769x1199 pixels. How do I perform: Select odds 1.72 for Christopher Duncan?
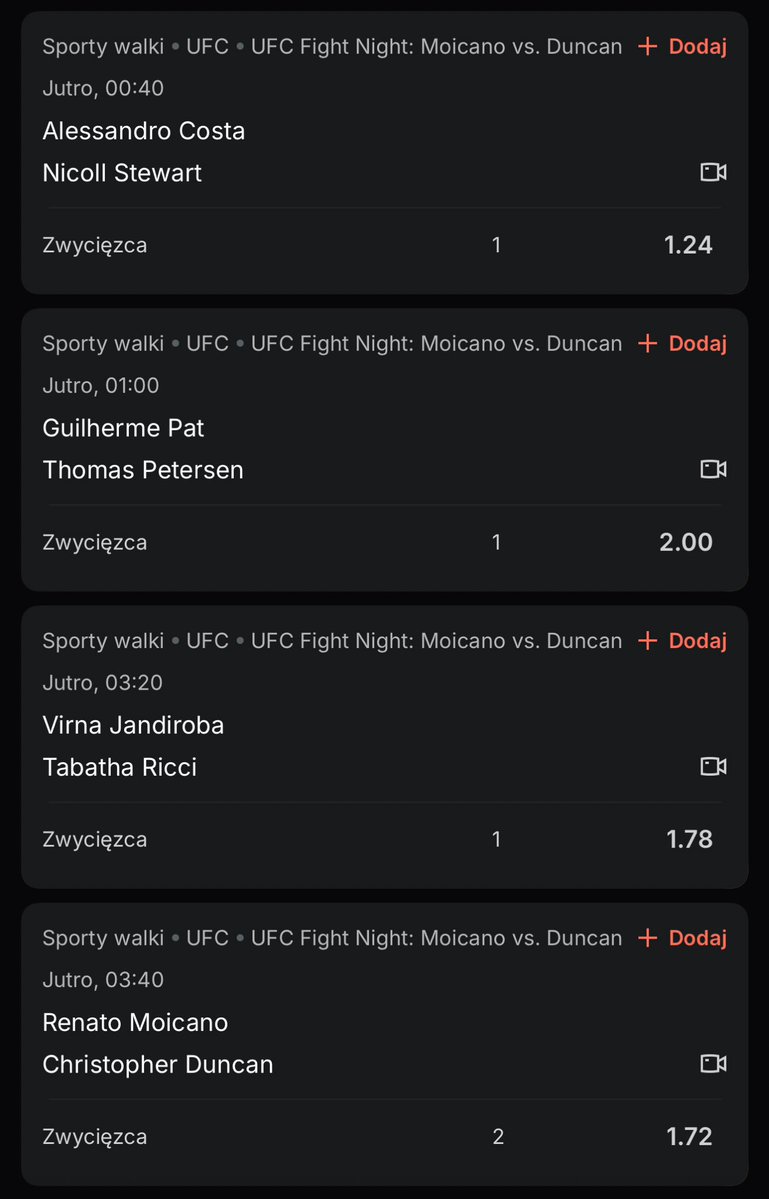pyautogui.click(x=689, y=1136)
